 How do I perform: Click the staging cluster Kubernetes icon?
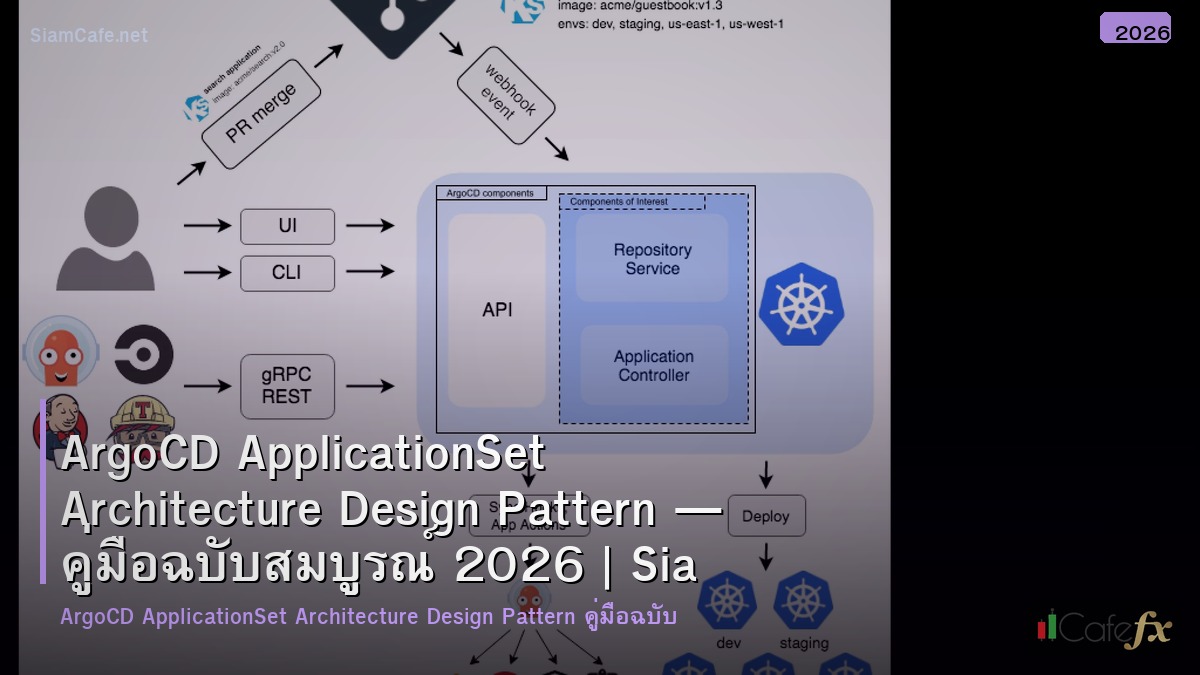pos(802,601)
